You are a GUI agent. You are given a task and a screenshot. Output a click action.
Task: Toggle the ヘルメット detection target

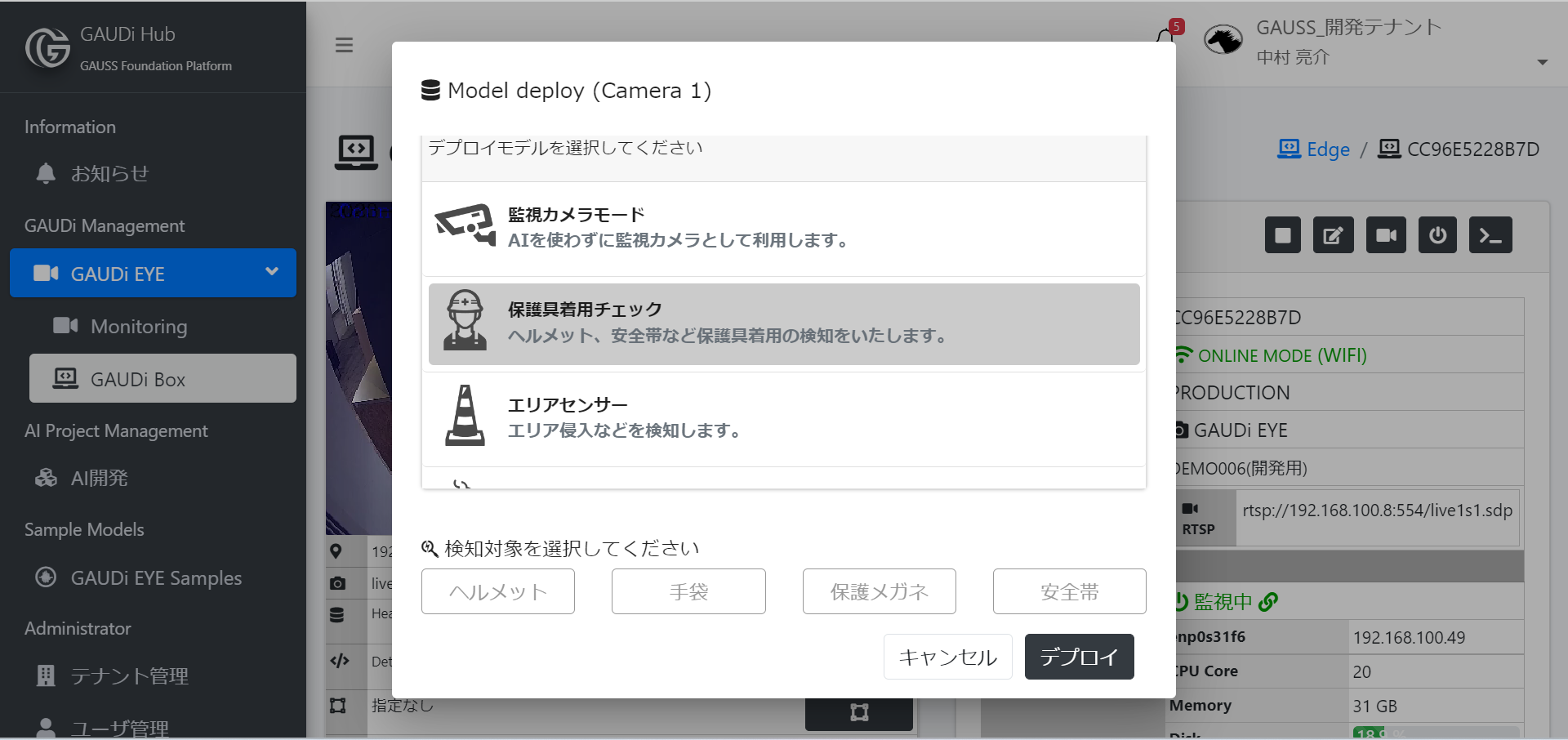click(498, 591)
